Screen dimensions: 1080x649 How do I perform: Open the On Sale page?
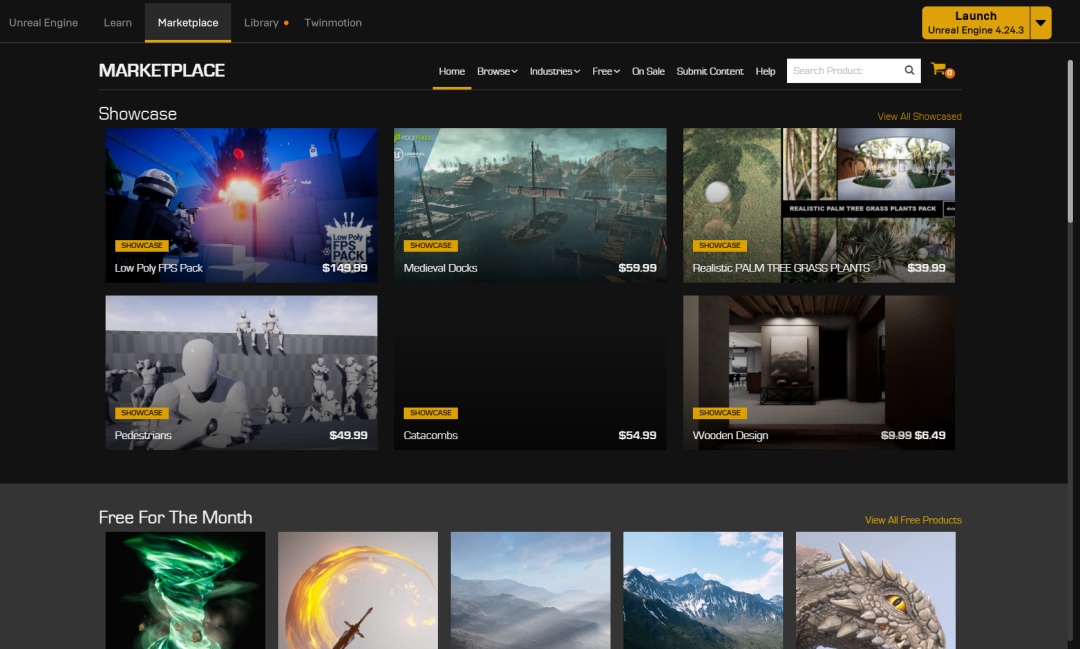point(648,71)
